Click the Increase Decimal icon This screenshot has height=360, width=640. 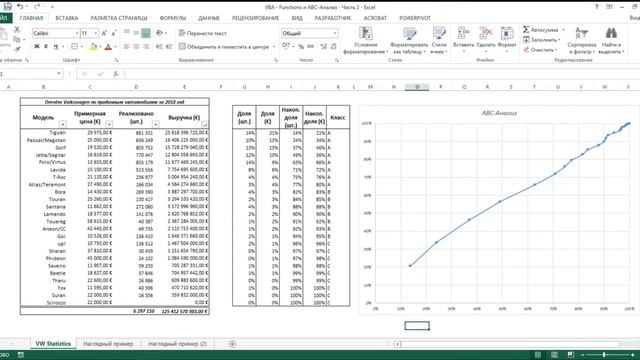click(324, 47)
